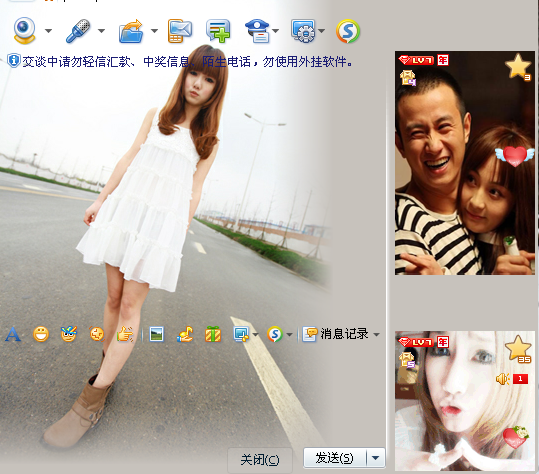Click the couple avatar photo thumbnail
The image size is (539, 474).
(x=465, y=163)
